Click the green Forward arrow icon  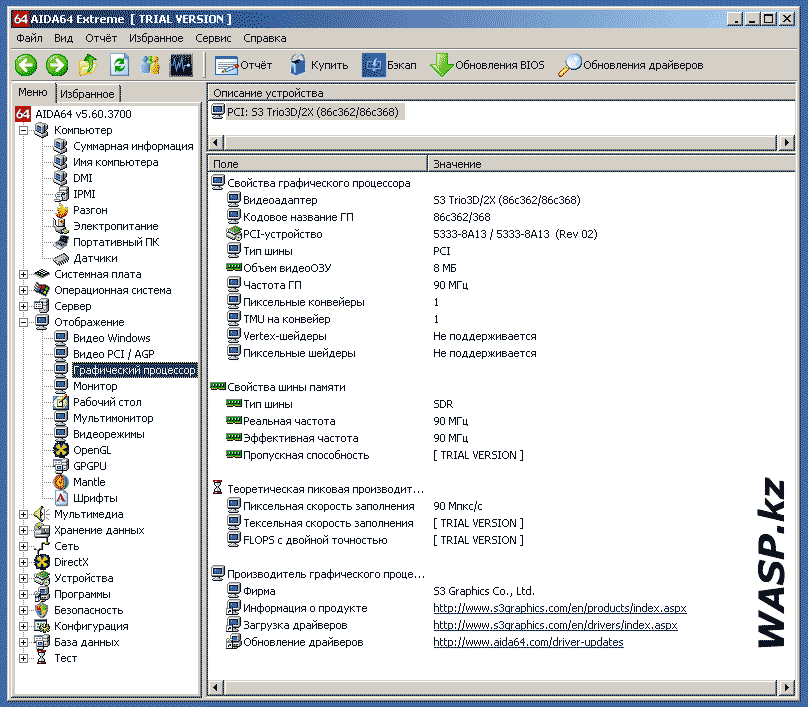pos(57,65)
